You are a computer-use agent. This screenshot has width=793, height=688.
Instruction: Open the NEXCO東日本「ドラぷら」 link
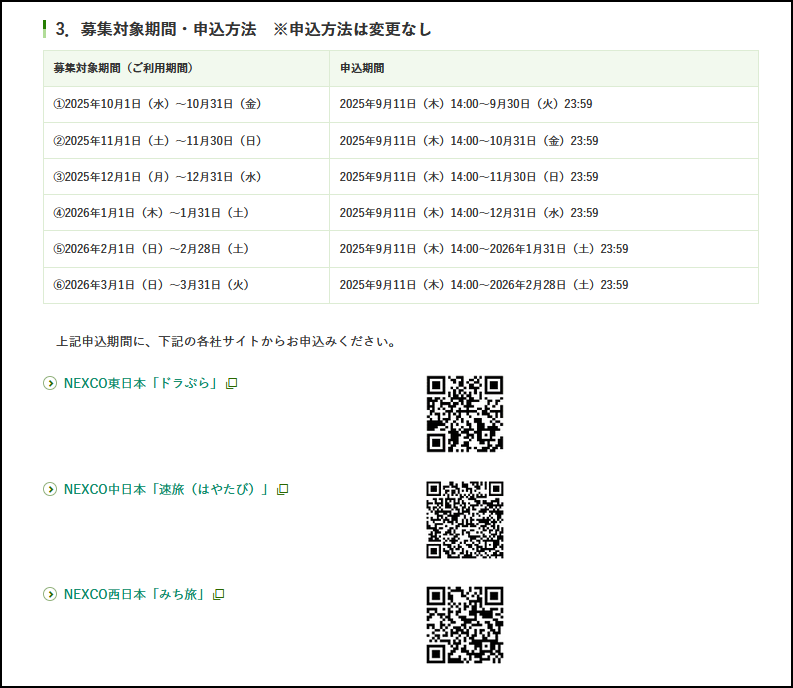click(140, 383)
